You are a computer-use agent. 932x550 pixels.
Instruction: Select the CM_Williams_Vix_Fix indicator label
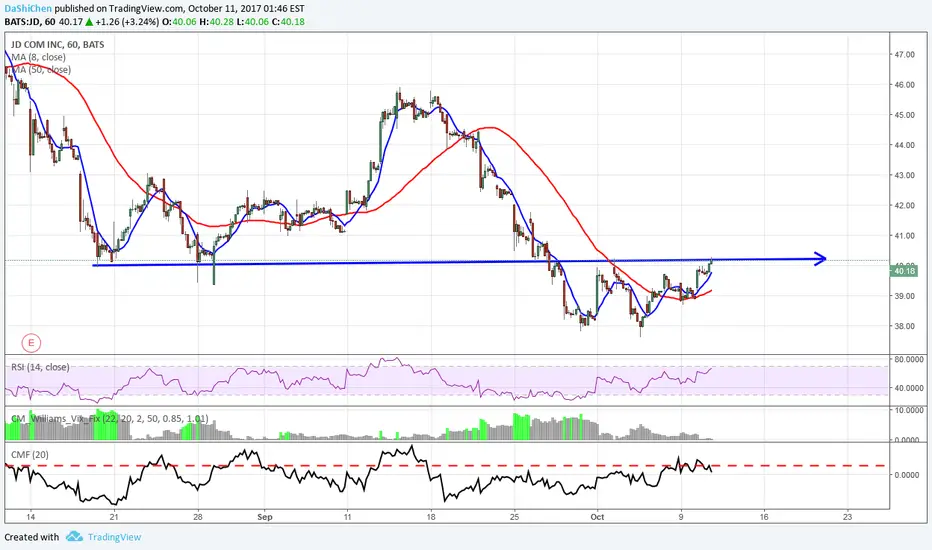click(109, 419)
